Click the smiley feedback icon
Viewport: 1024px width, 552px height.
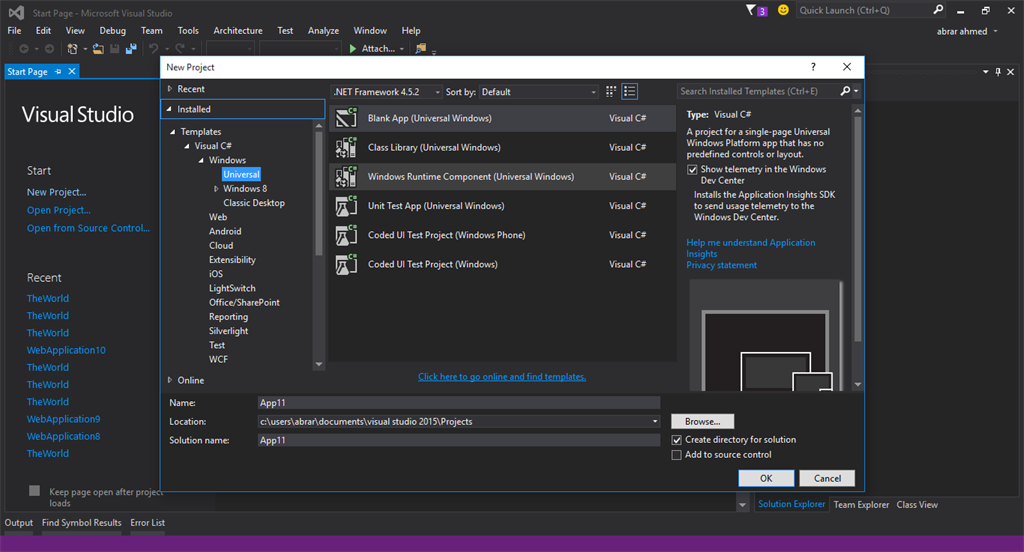pos(782,10)
